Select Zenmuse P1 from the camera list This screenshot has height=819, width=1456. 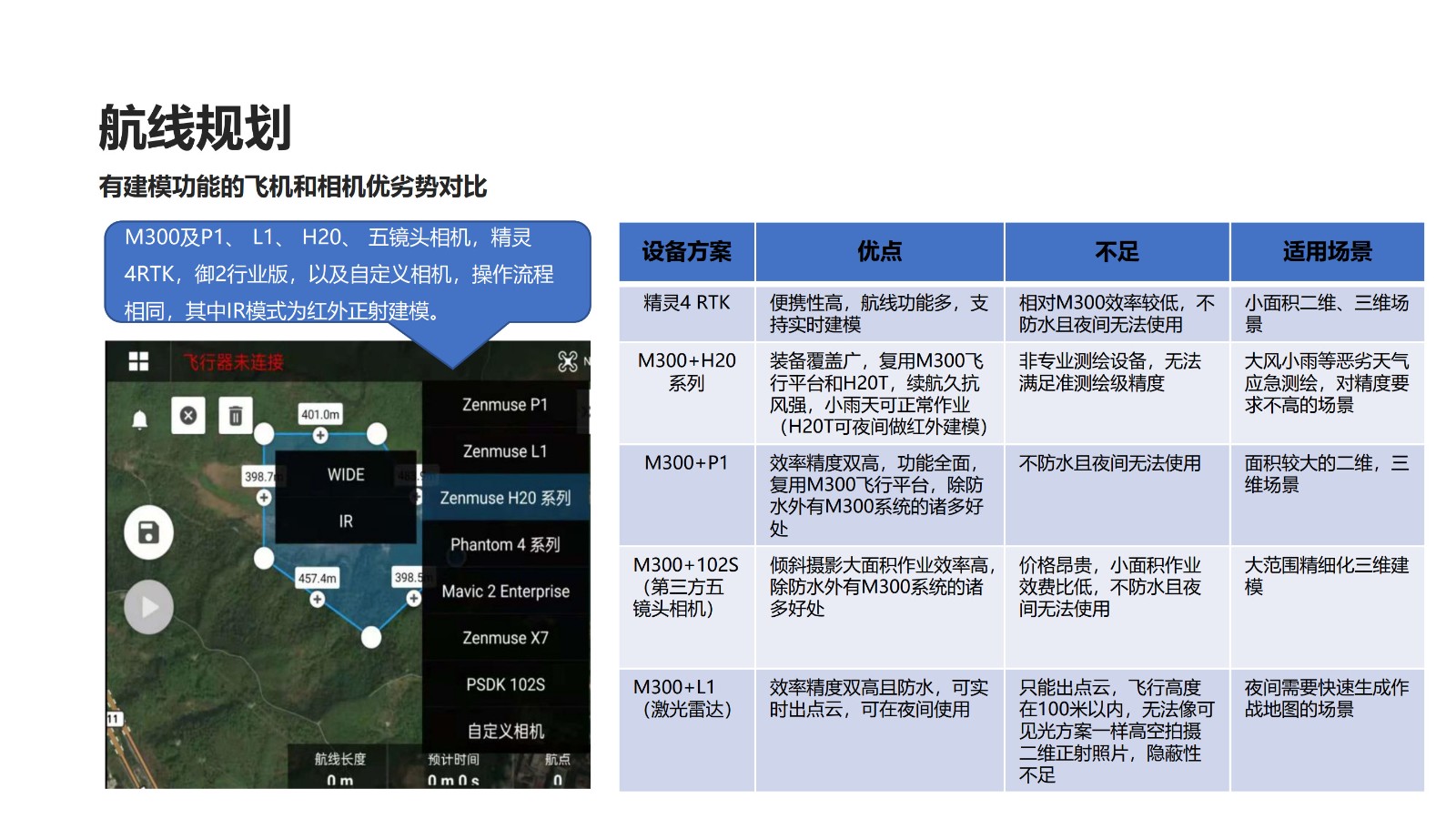point(505,405)
